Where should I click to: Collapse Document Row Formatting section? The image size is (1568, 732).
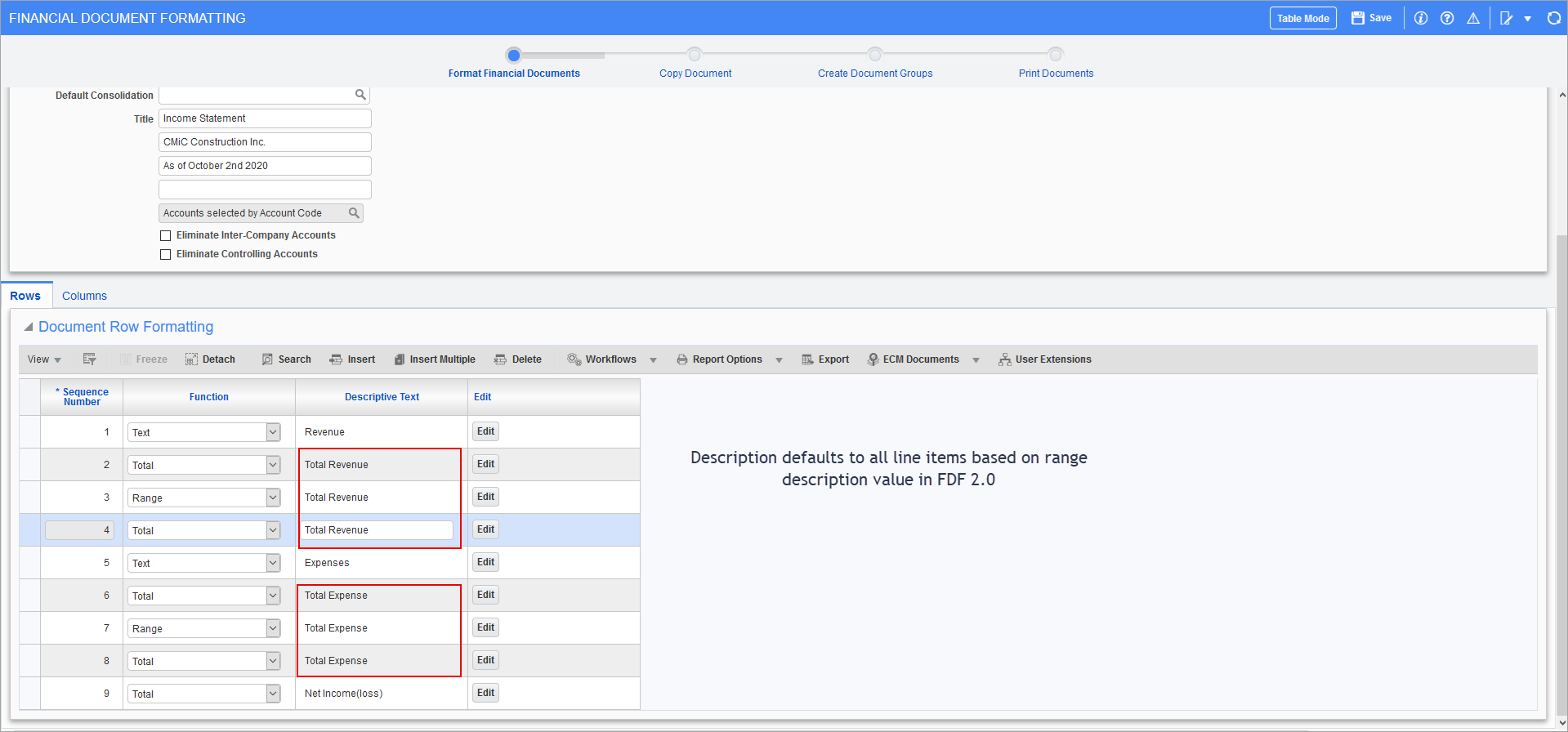coord(29,327)
